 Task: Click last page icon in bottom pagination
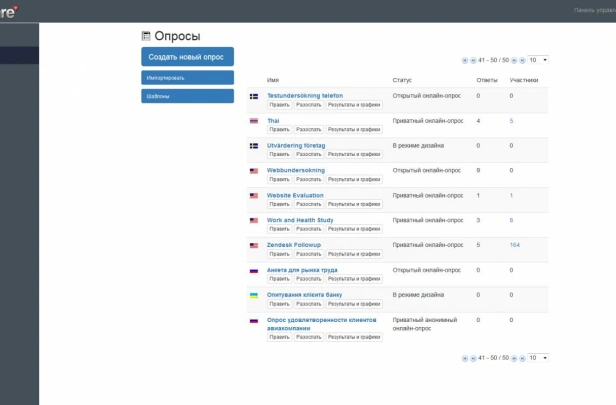pos(522,358)
